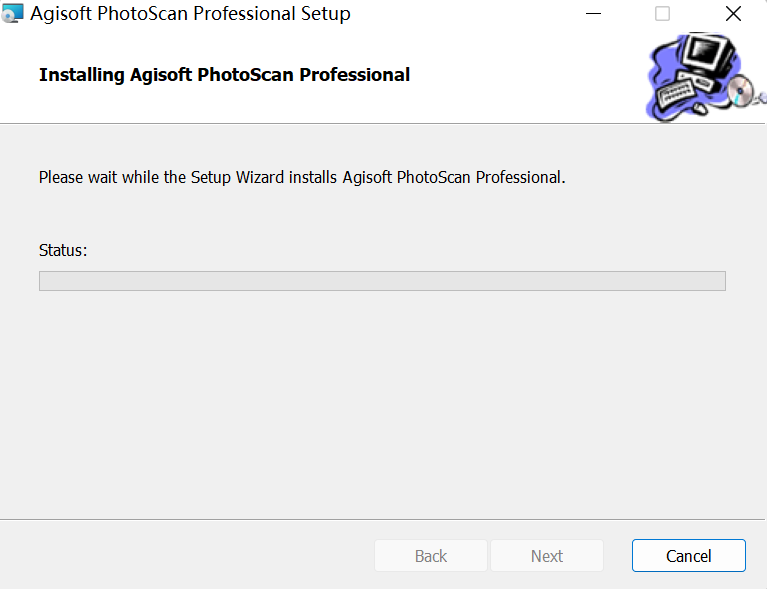
Task: Click the disabled Next button
Action: (547, 556)
